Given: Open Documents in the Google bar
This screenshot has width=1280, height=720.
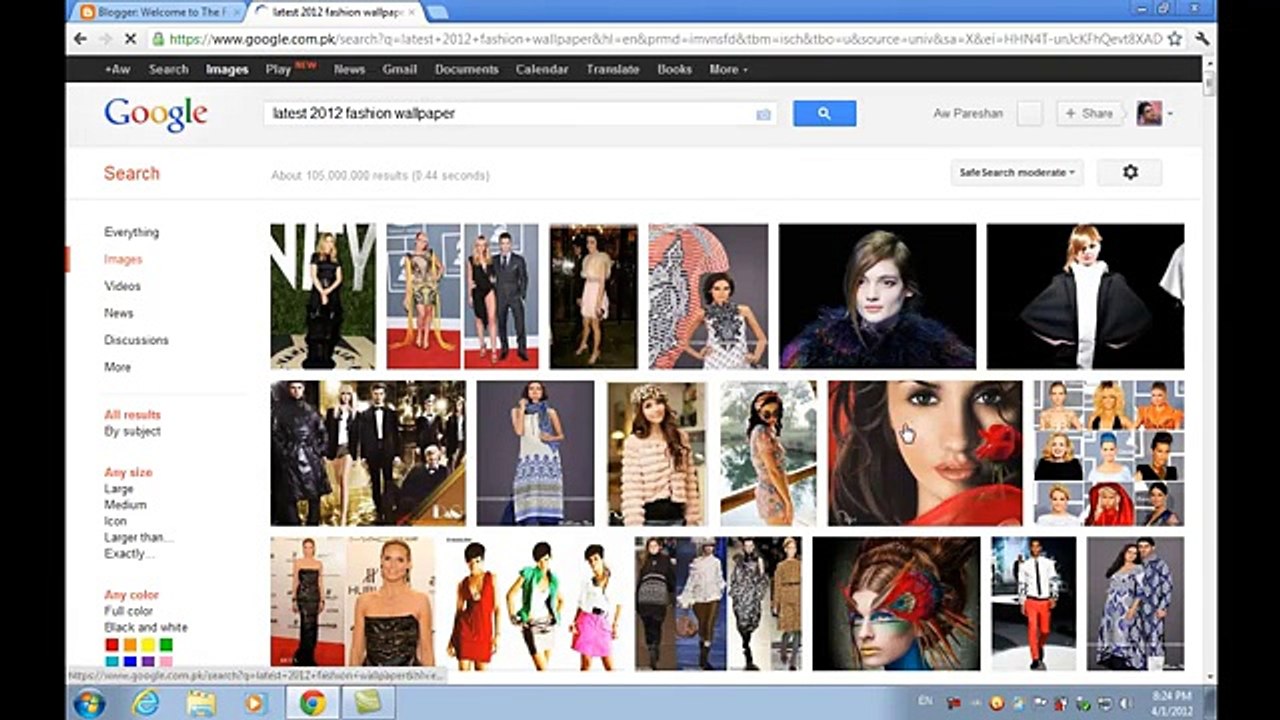Looking at the screenshot, I should 466,69.
